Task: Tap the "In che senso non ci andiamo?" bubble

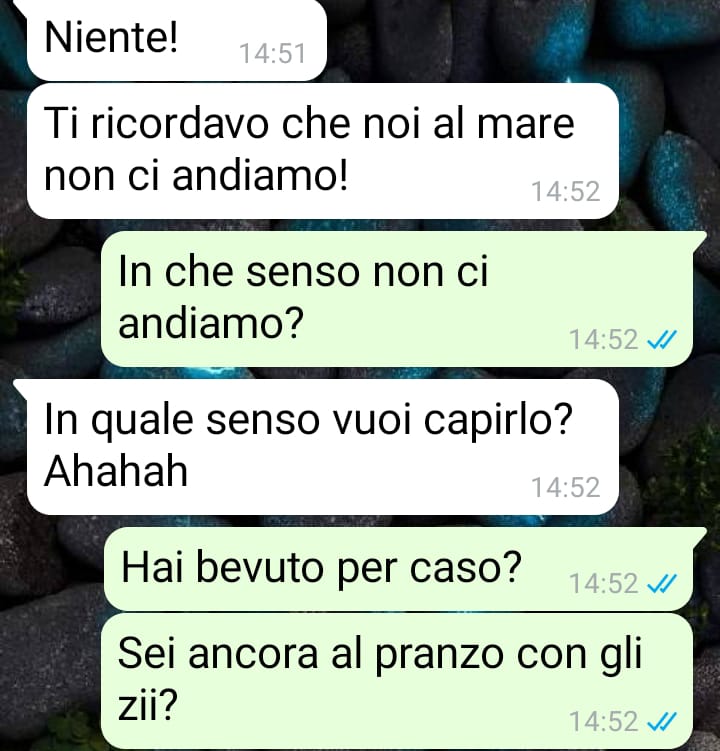Action: pos(397,299)
